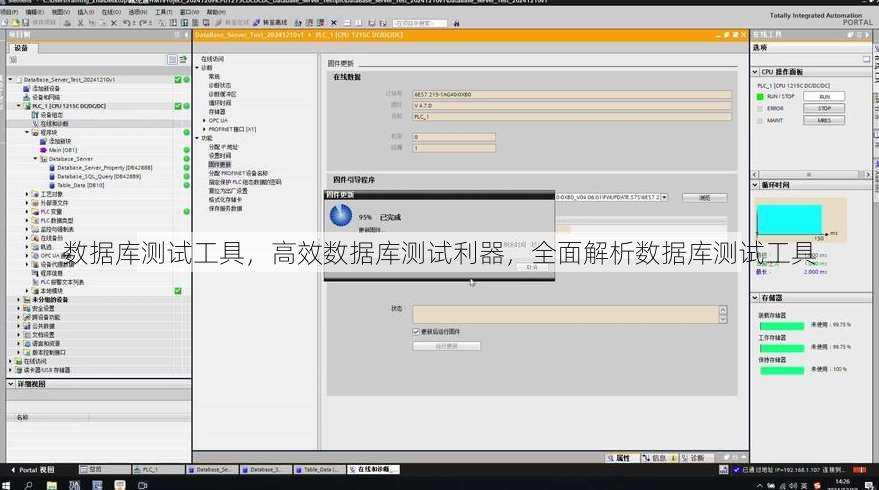Click the Table_Data [DB10] data block icon

pos(52,185)
